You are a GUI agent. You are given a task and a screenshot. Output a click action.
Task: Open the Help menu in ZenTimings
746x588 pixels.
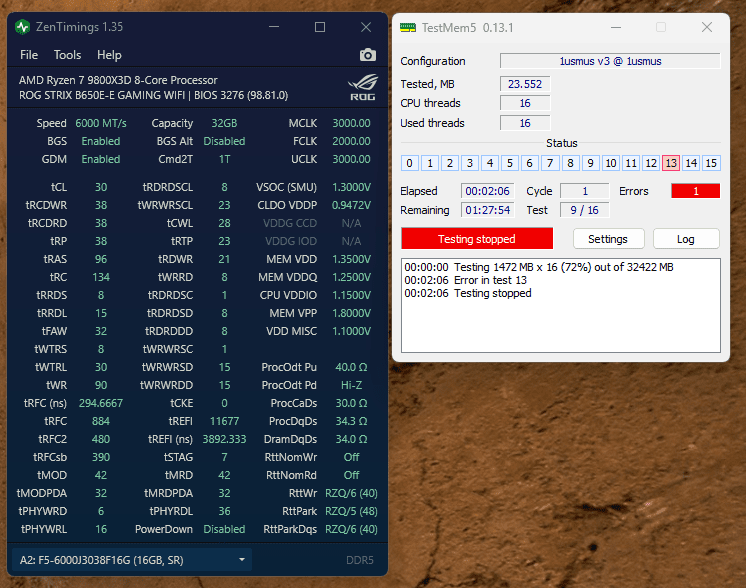click(109, 55)
